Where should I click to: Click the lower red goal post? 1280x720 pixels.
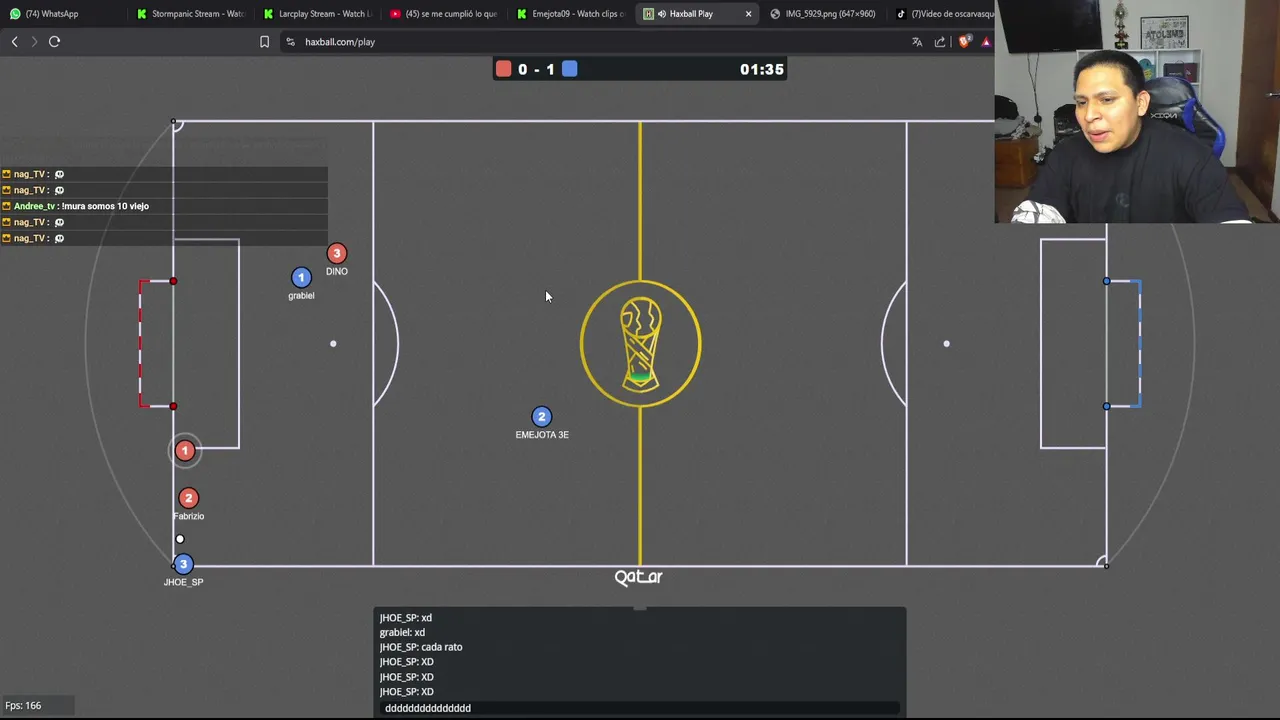(173, 406)
